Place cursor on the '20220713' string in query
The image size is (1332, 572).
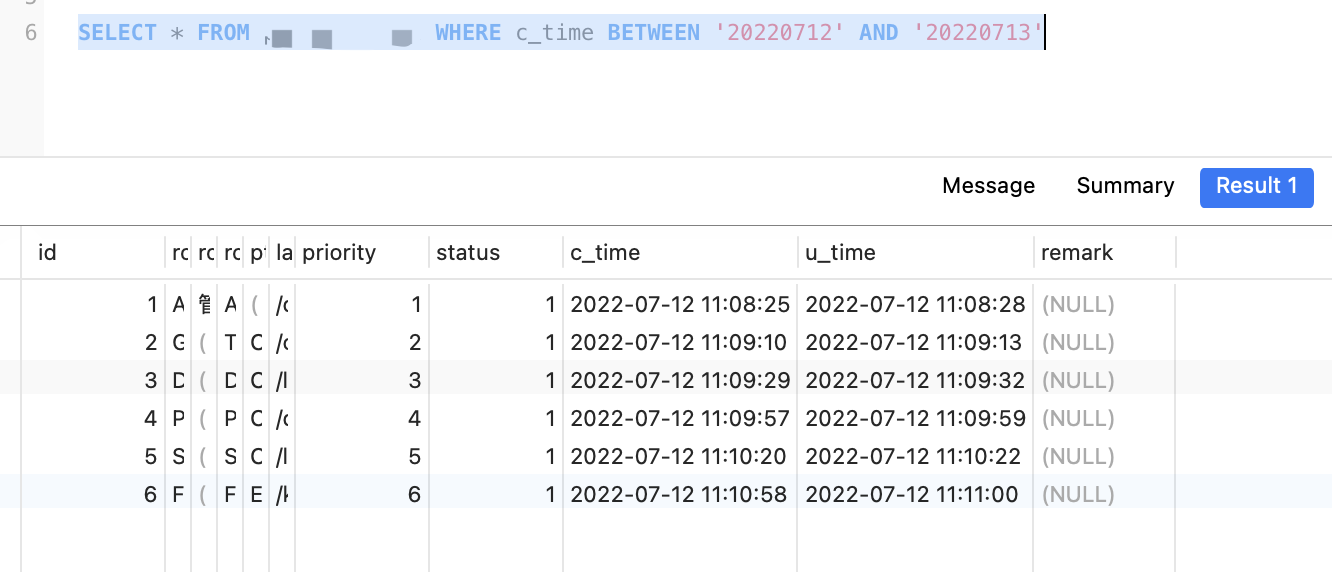tap(978, 33)
